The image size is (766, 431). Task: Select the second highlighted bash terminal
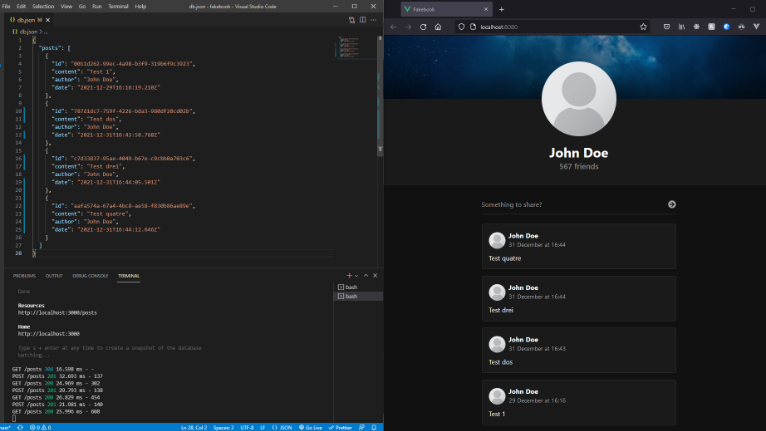click(x=358, y=296)
